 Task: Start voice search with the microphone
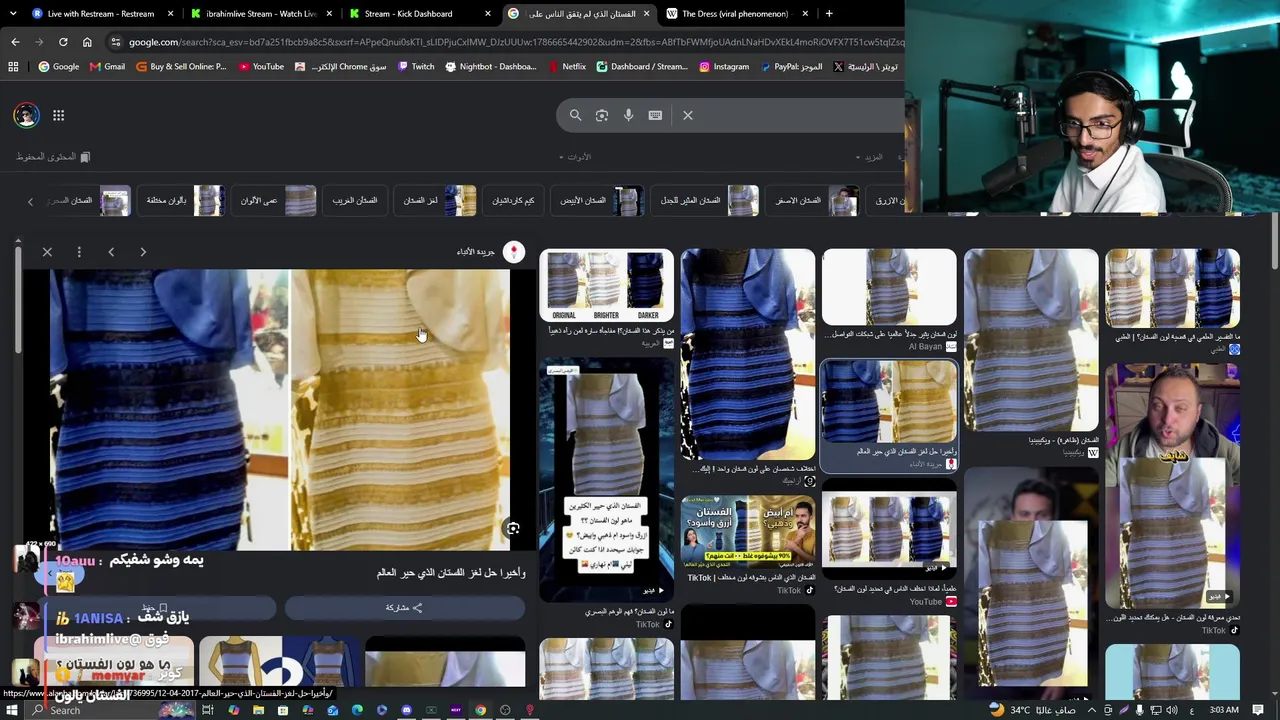[628, 115]
